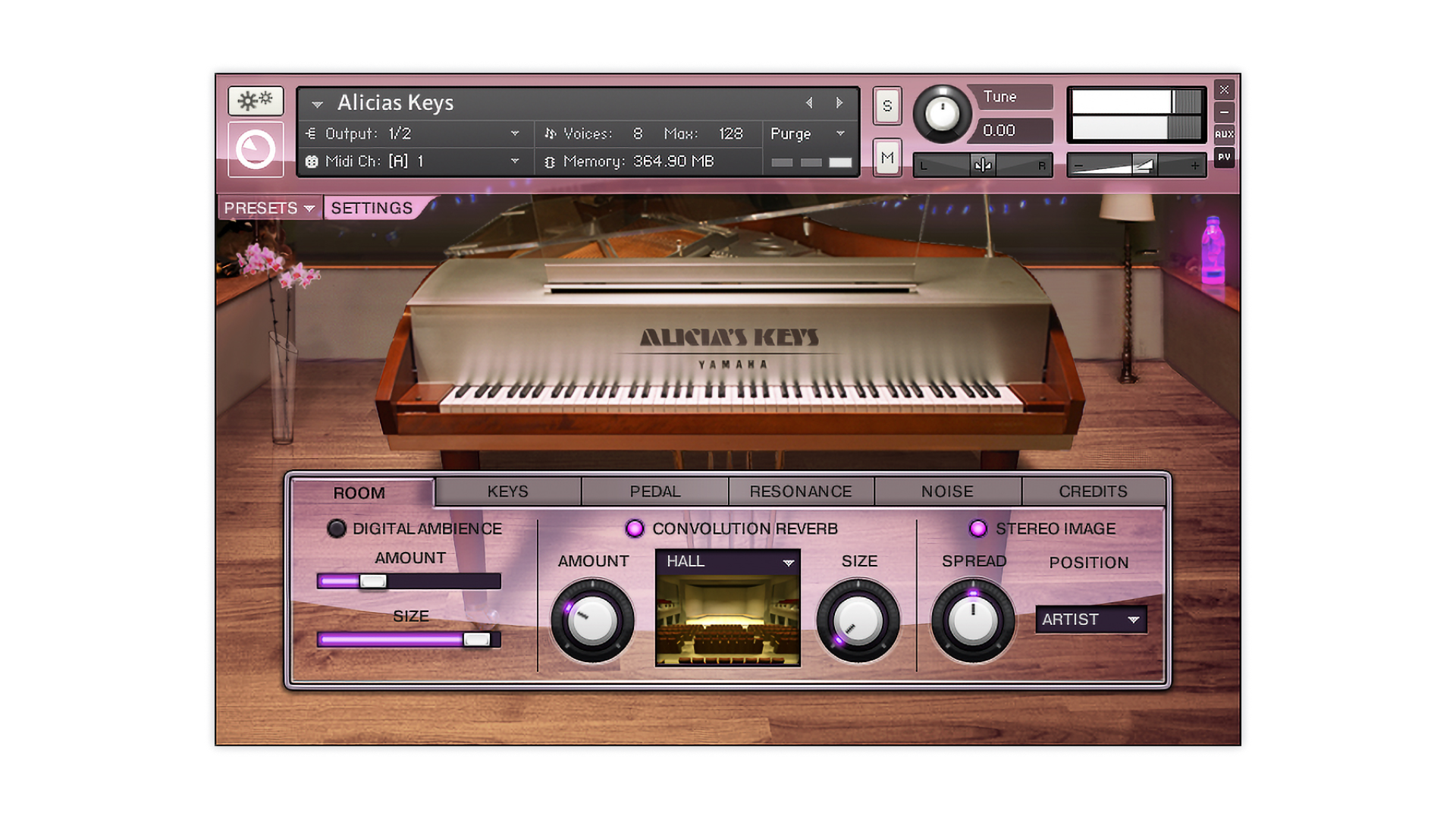Click the Digital Ambience Size slider handle
The height and width of the screenshot is (819, 1456).
477,639
